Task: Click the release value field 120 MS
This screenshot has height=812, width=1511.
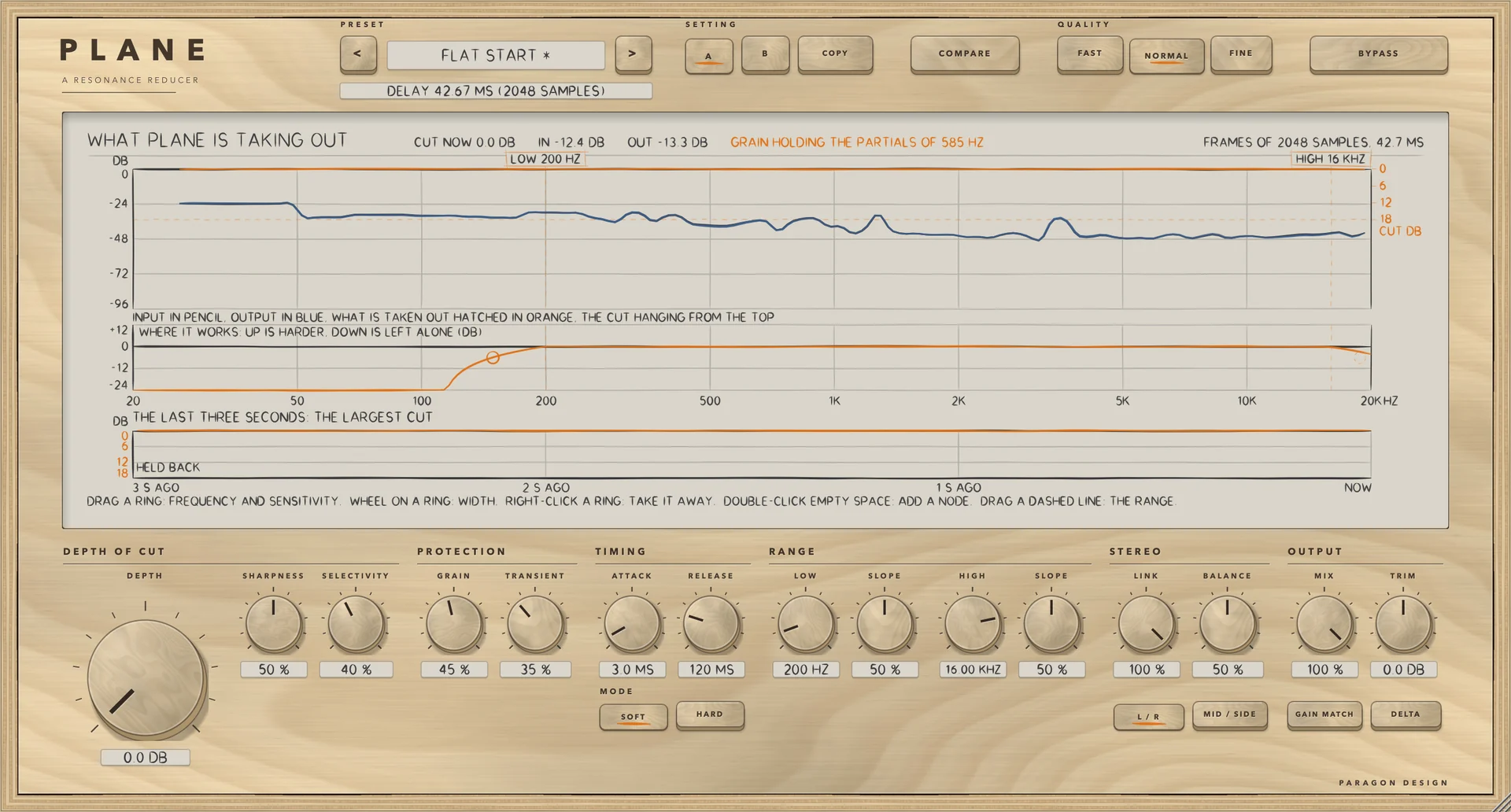Action: click(x=711, y=670)
